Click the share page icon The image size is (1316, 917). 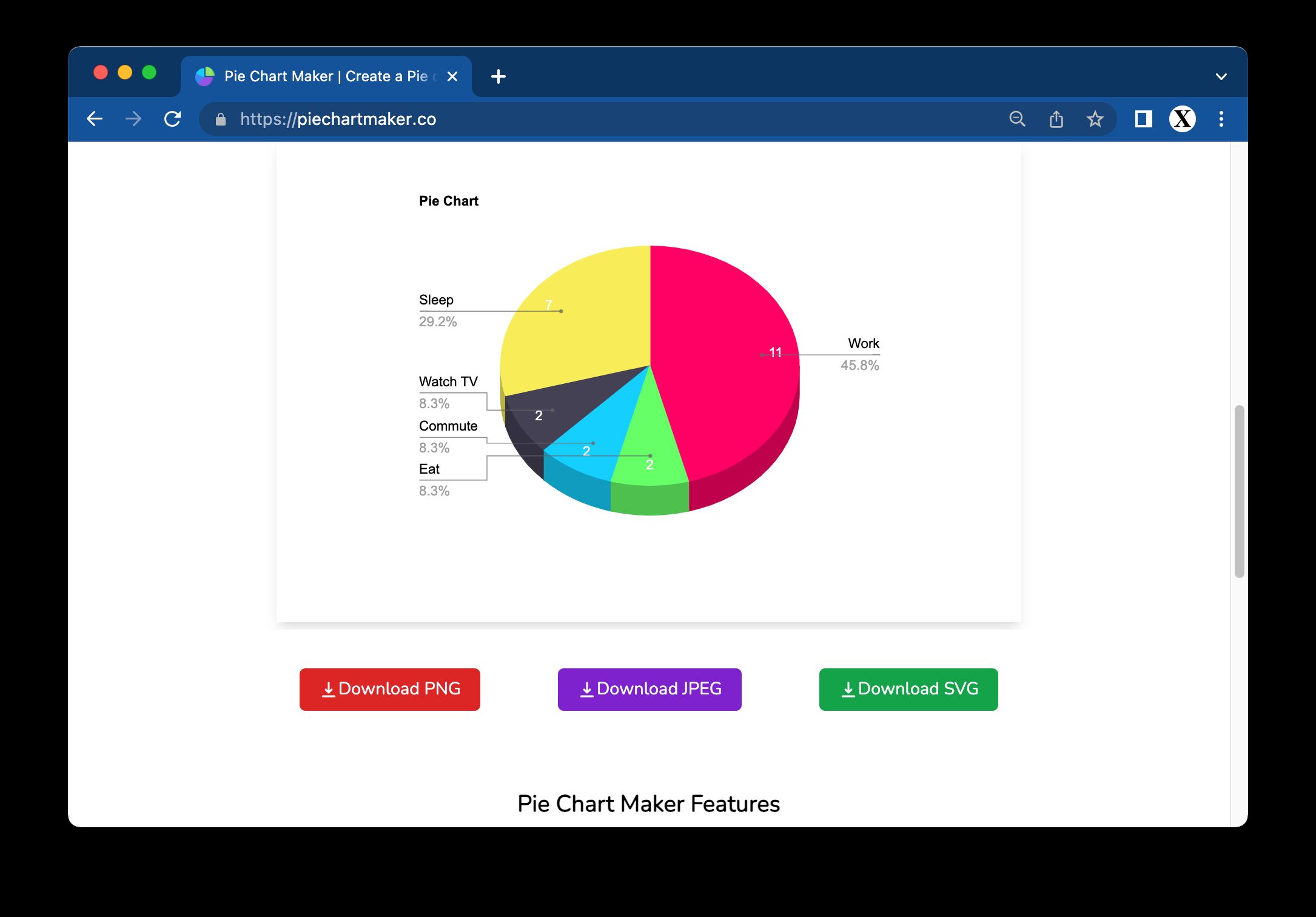[1056, 119]
